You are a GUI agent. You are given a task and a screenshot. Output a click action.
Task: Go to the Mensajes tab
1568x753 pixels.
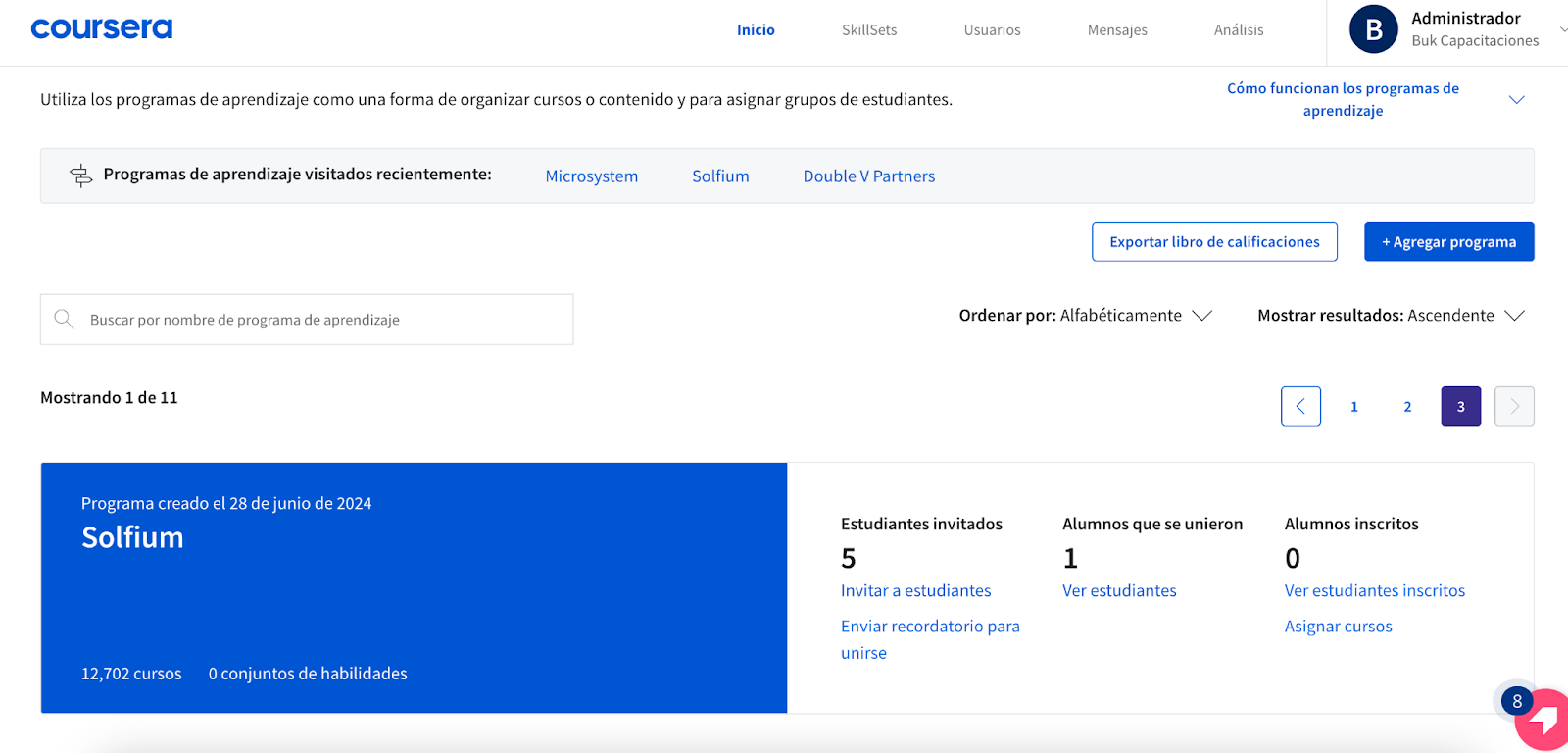(1117, 30)
